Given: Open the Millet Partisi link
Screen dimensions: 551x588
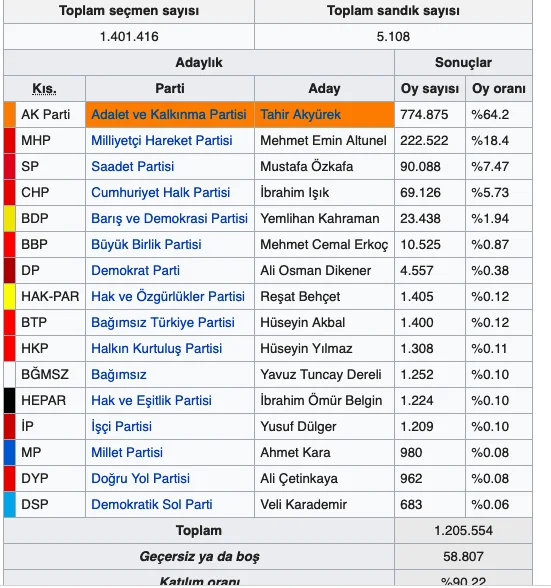Looking at the screenshot, I should pos(127,453).
